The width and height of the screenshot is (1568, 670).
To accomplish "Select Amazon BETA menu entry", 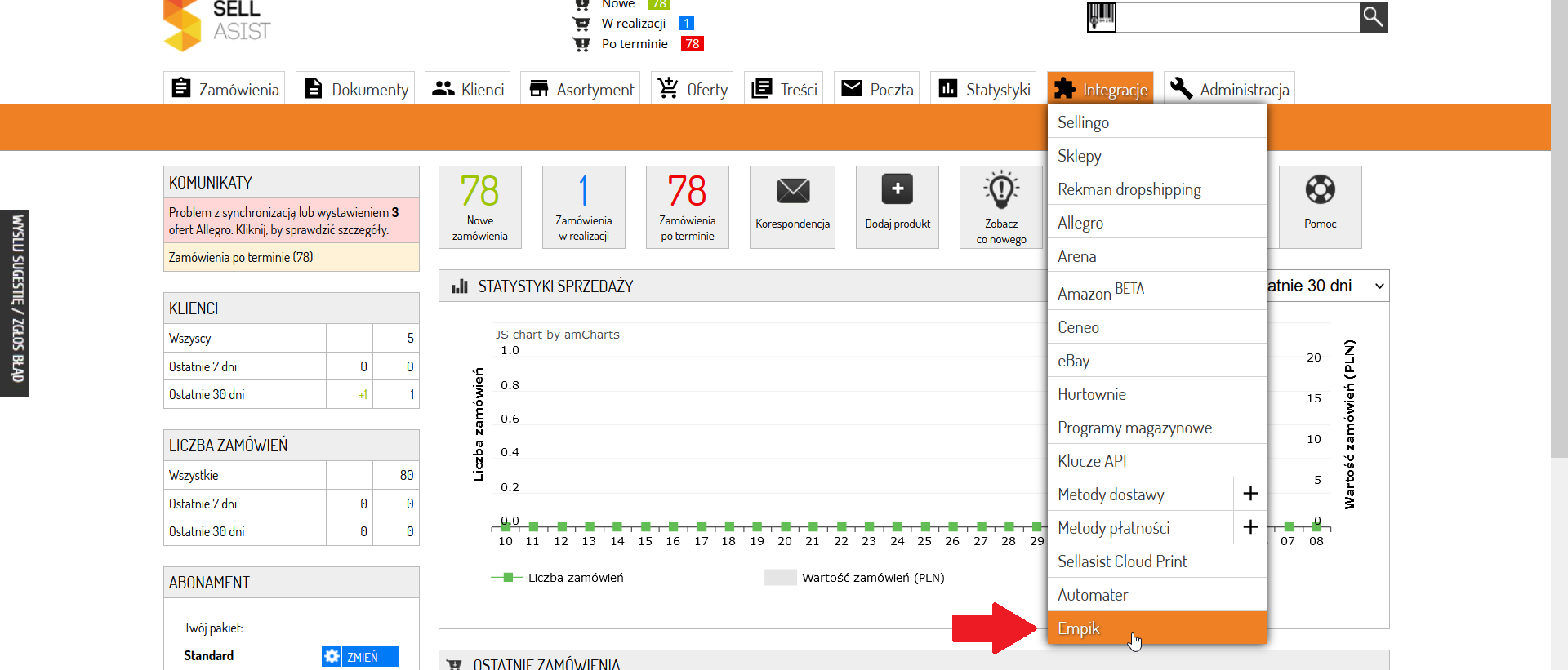I will pyautogui.click(x=1157, y=291).
